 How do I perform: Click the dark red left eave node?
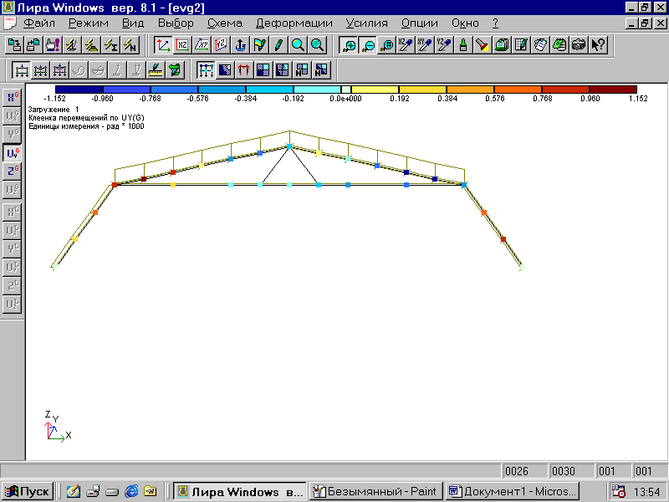114,185
